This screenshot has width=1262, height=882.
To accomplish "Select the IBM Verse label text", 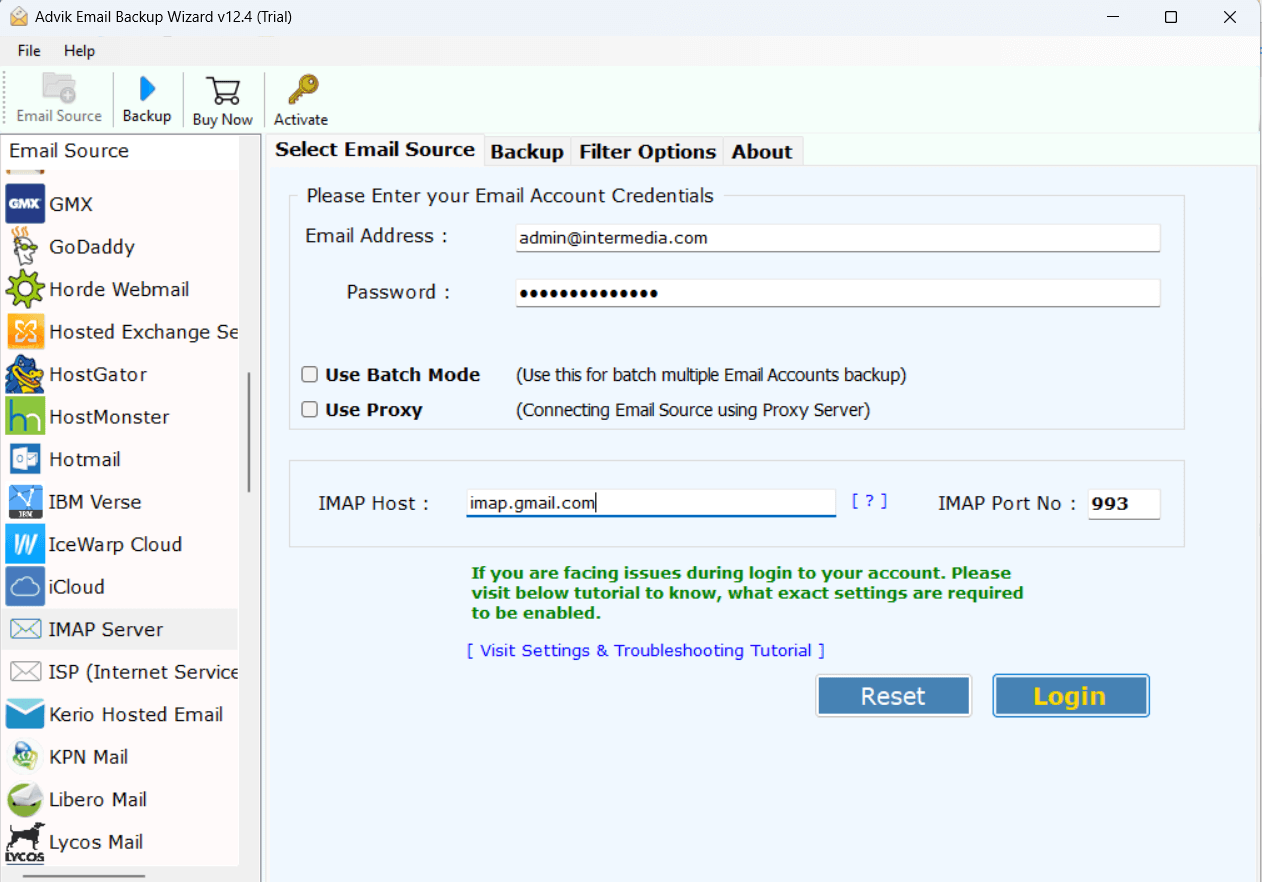I will pos(95,502).
